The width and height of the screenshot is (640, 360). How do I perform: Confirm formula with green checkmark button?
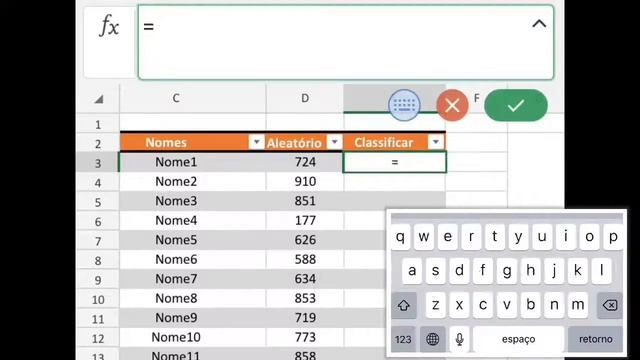tap(516, 106)
